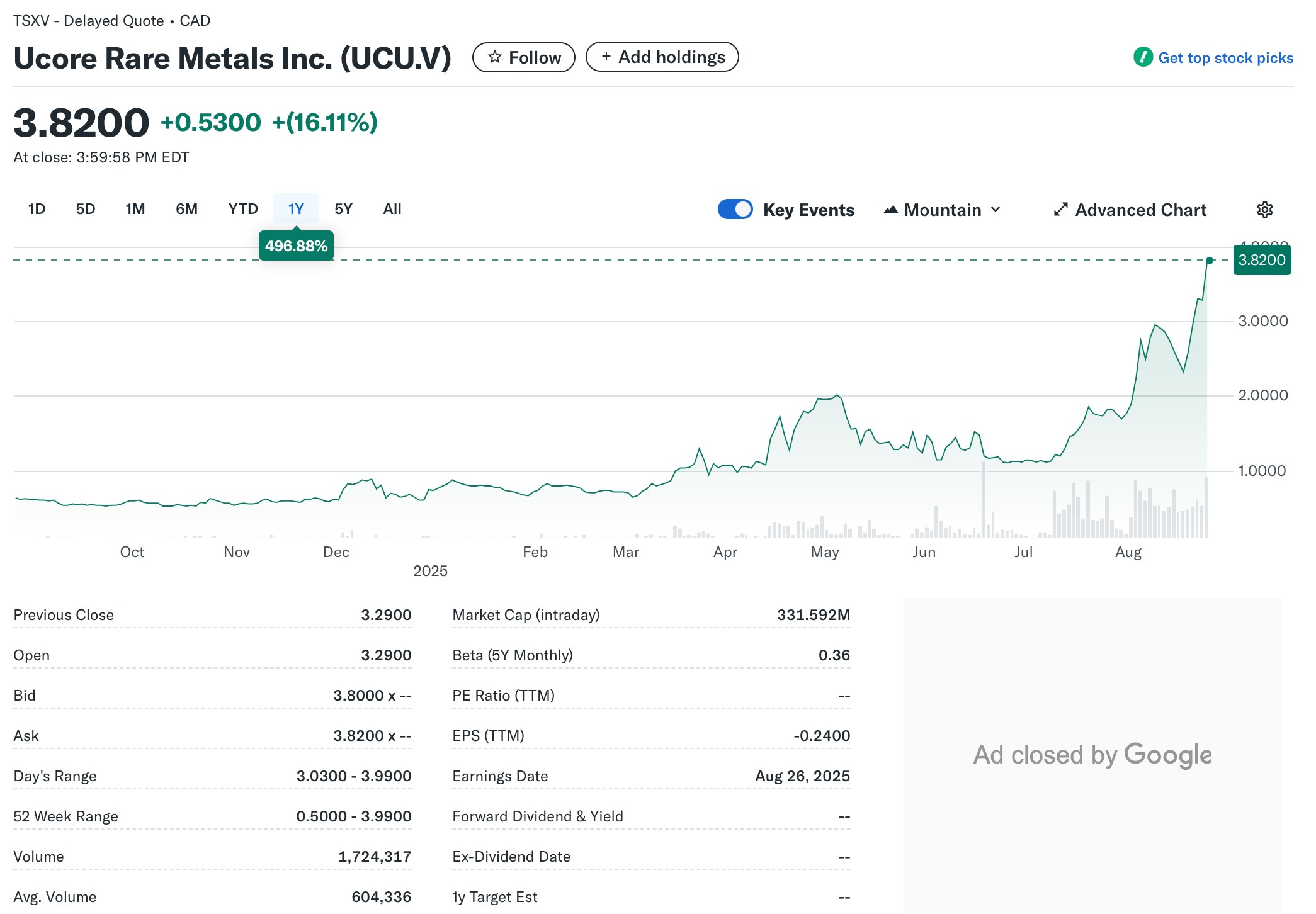The height and width of the screenshot is (914, 1316).
Task: Open chart settings gear icon
Action: pyautogui.click(x=1264, y=210)
